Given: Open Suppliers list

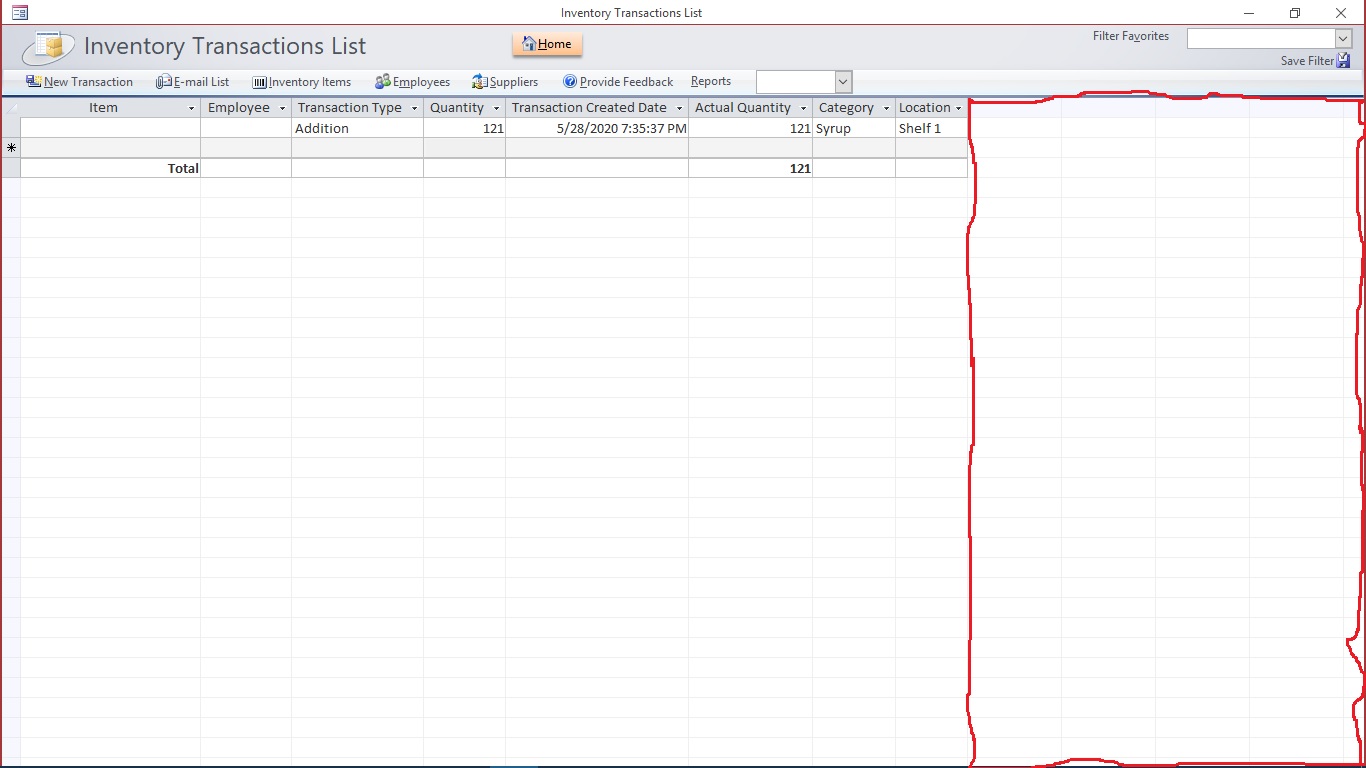Looking at the screenshot, I should click(505, 82).
